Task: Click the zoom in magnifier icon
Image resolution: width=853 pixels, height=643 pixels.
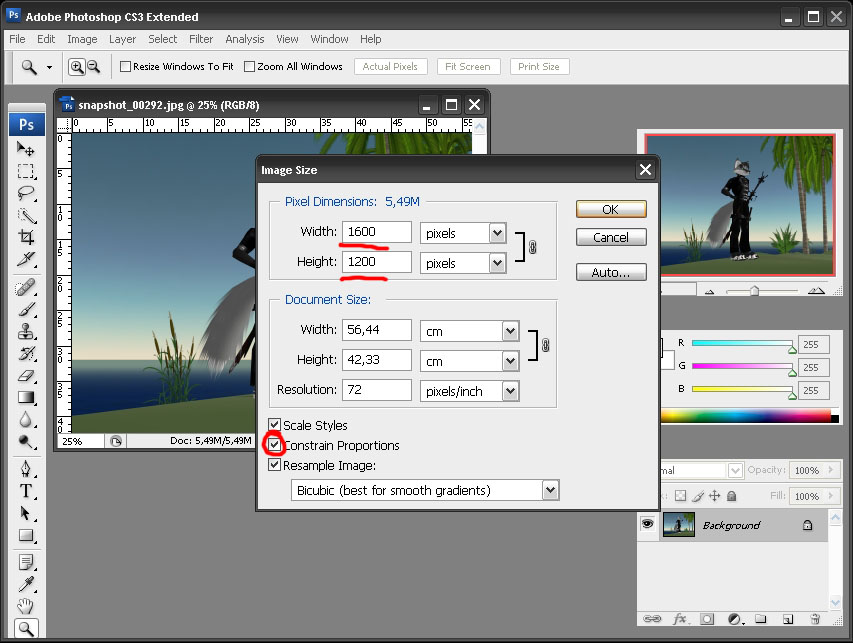Action: [76, 67]
